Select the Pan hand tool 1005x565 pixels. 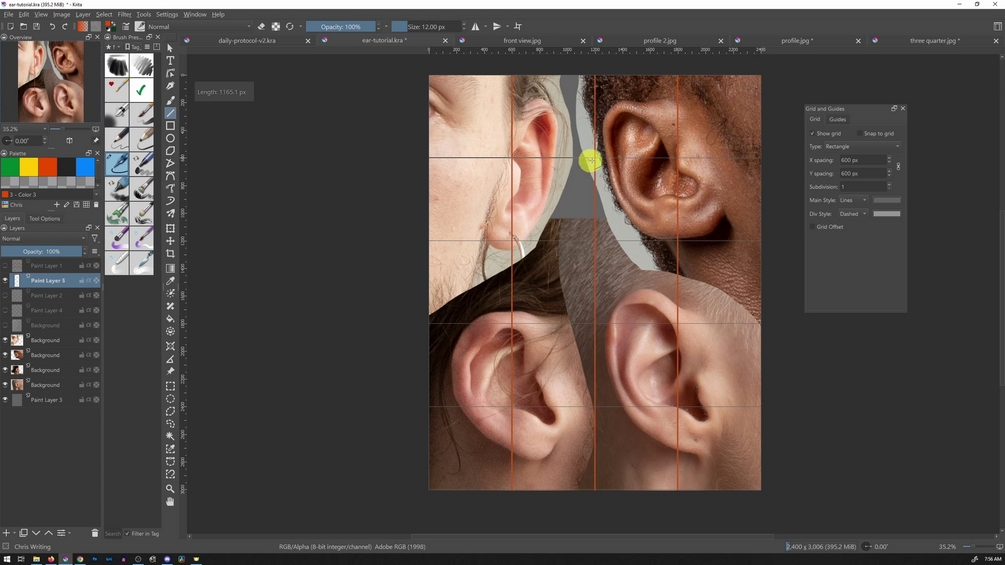point(170,502)
